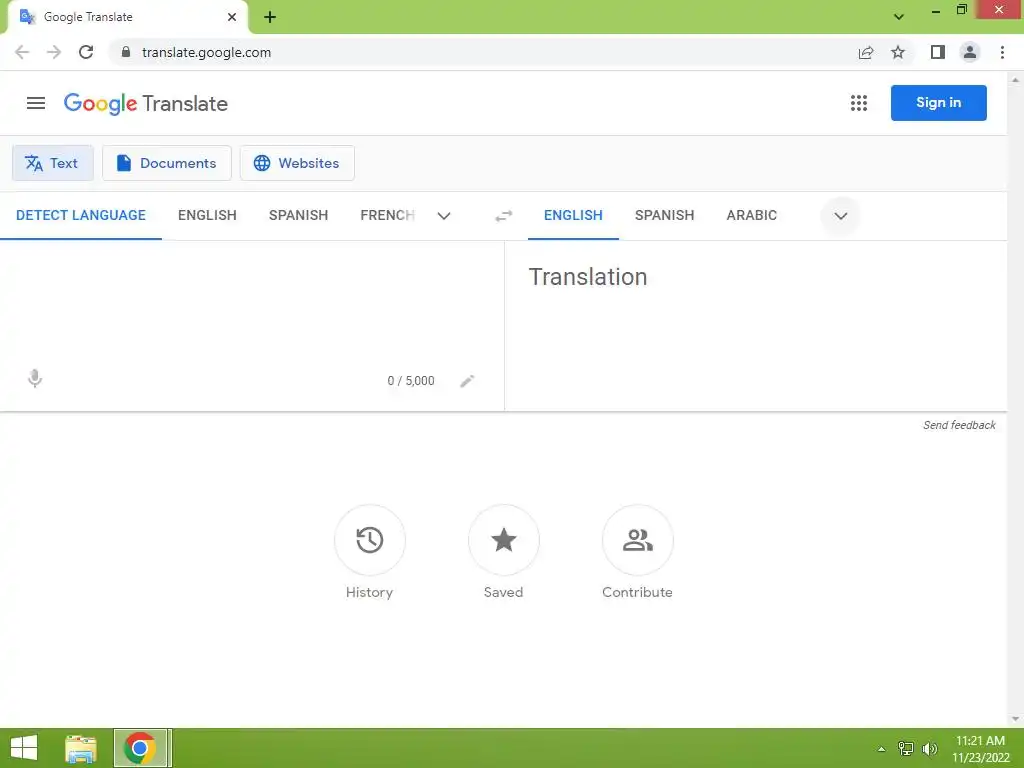Open the Chrome profile menu
1024x768 pixels.
970,52
